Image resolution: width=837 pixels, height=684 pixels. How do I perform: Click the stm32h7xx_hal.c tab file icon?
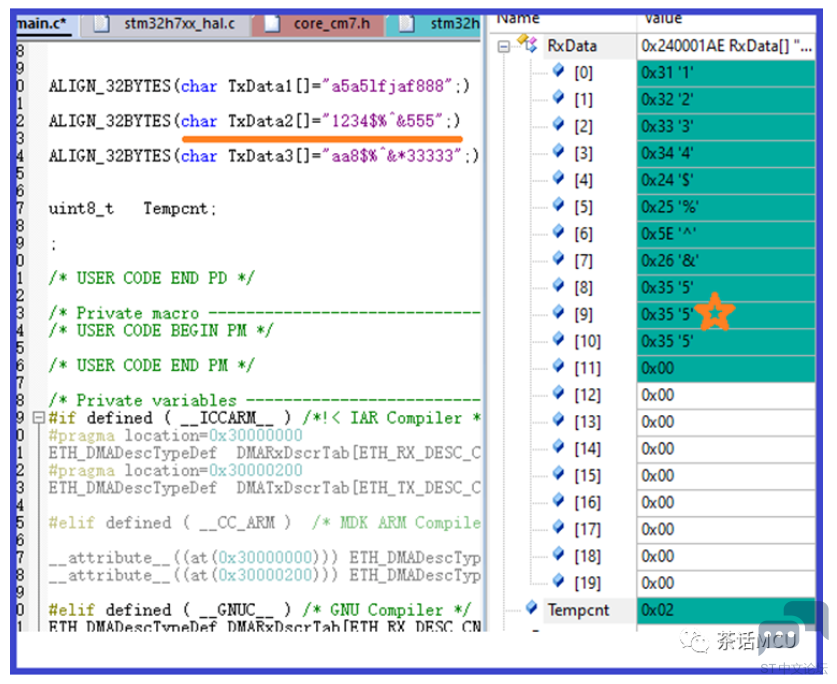[101, 23]
